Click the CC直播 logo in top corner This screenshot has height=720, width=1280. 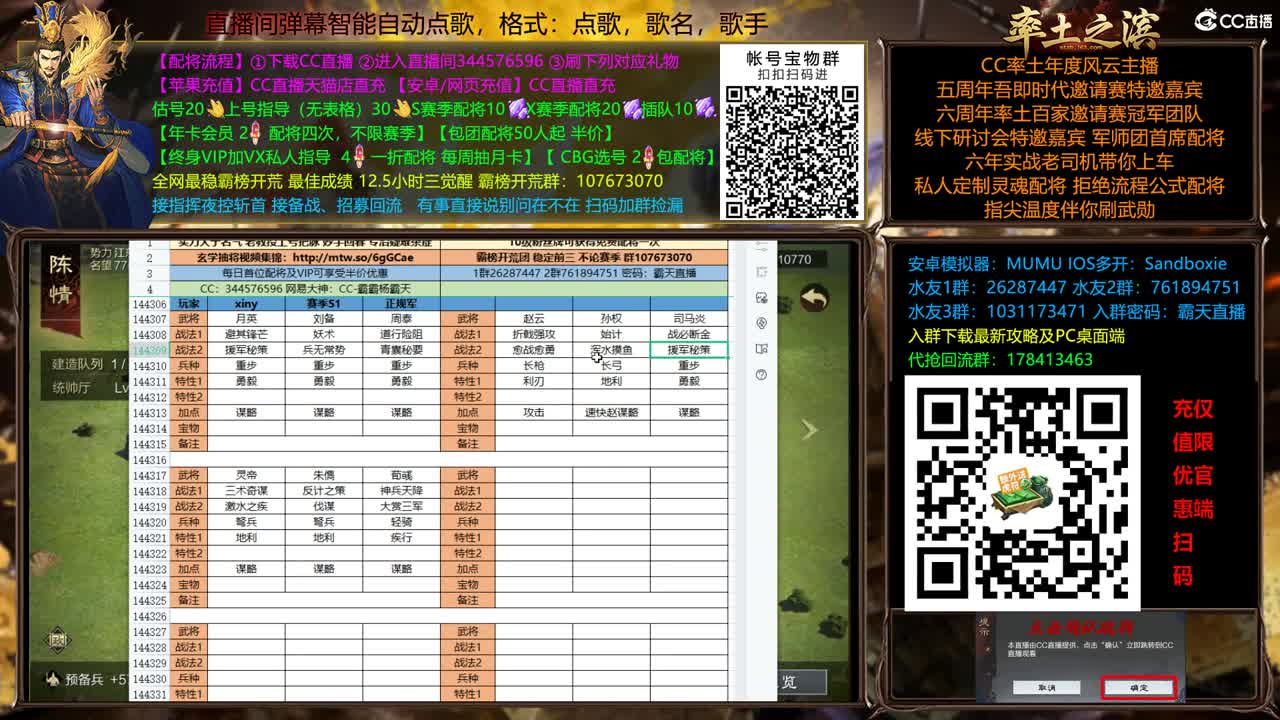1233,21
